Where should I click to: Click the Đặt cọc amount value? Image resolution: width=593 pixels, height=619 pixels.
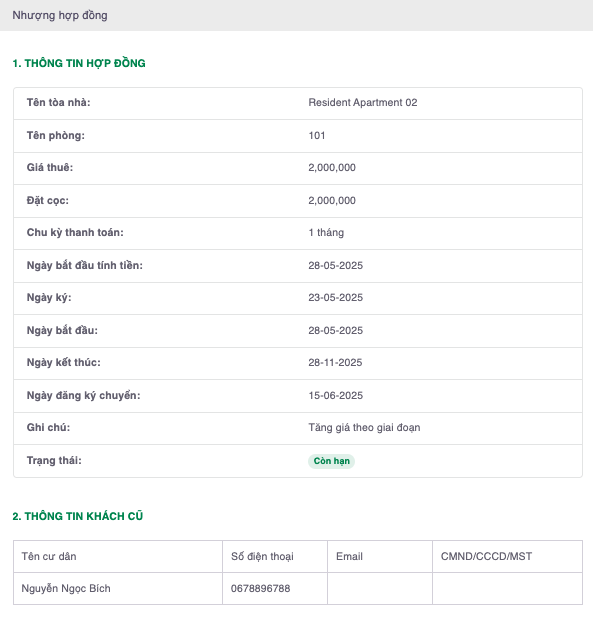332,201
